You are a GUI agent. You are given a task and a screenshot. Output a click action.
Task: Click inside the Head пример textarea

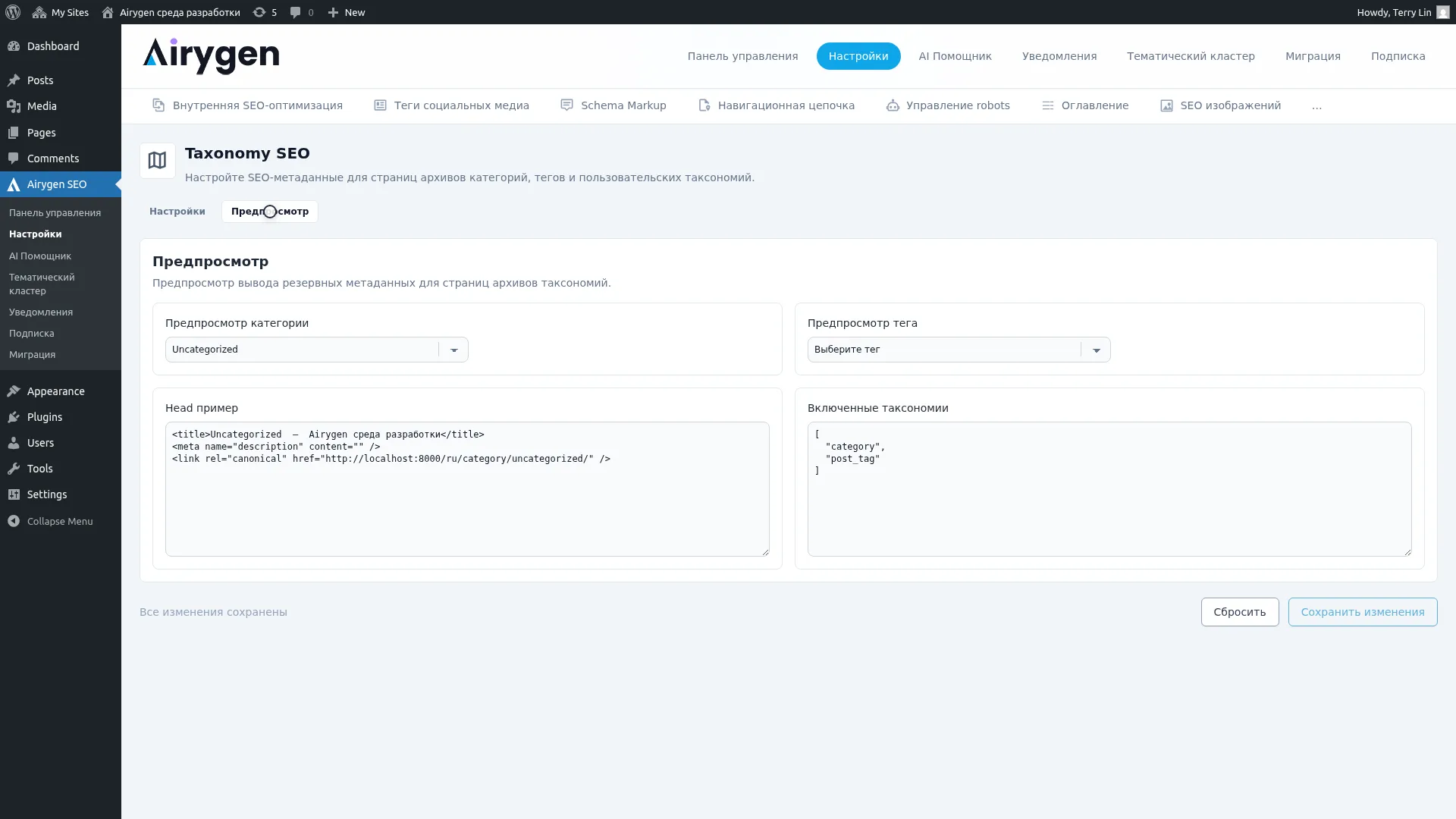[467, 489]
